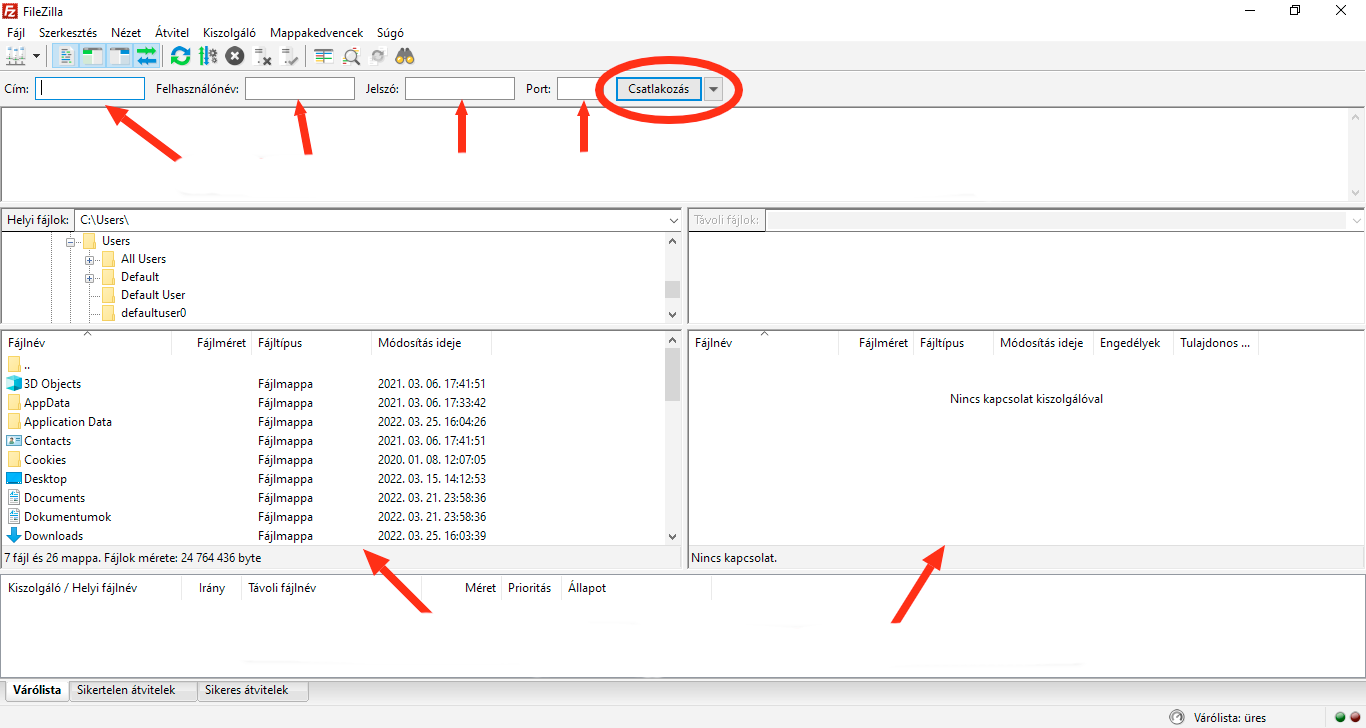Select defaultuser0 in the folder tree
The image size is (1366, 728).
tap(154, 313)
